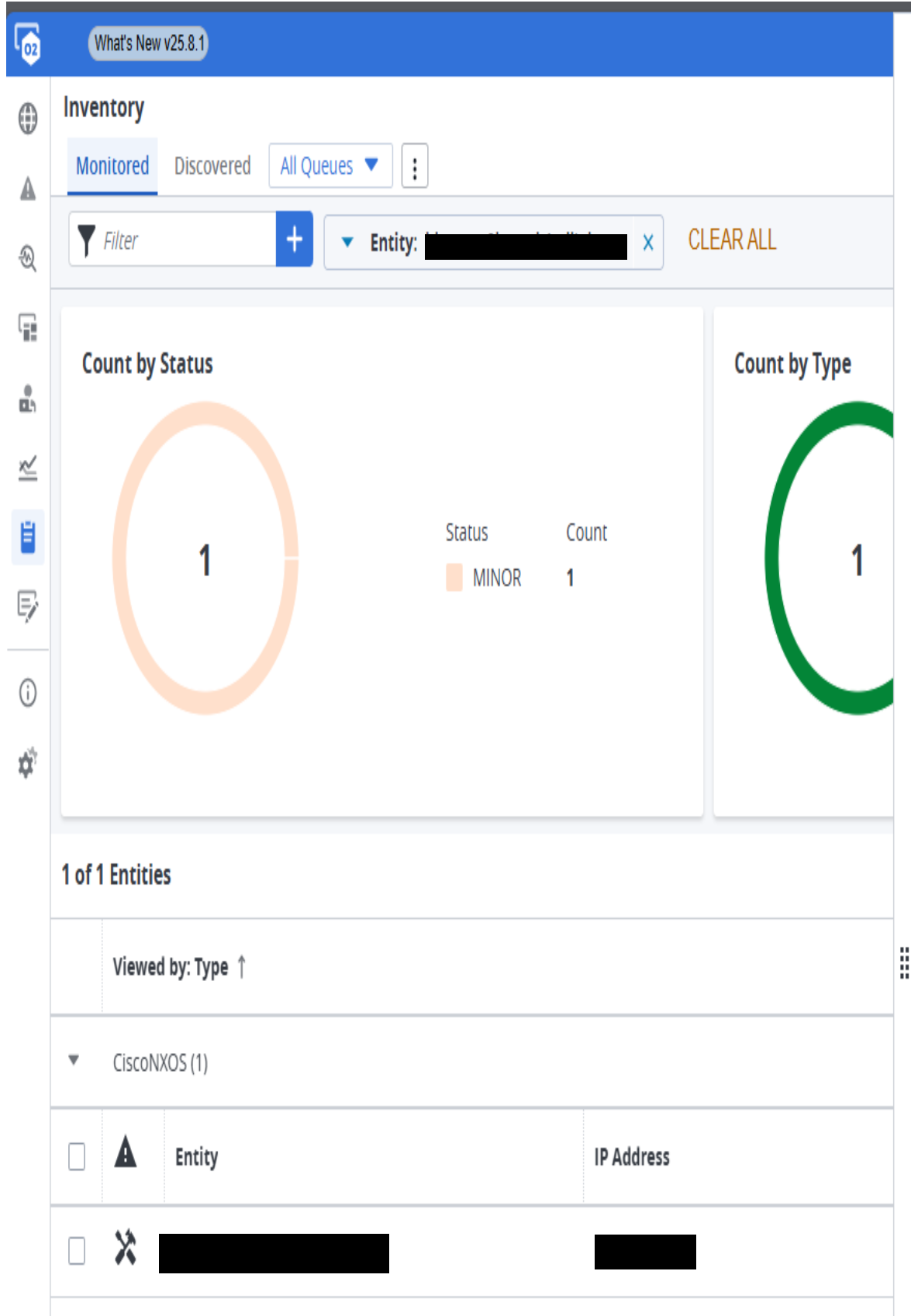911x1316 pixels.
Task: Open the settings gear sidebar icon
Action: pyautogui.click(x=28, y=763)
